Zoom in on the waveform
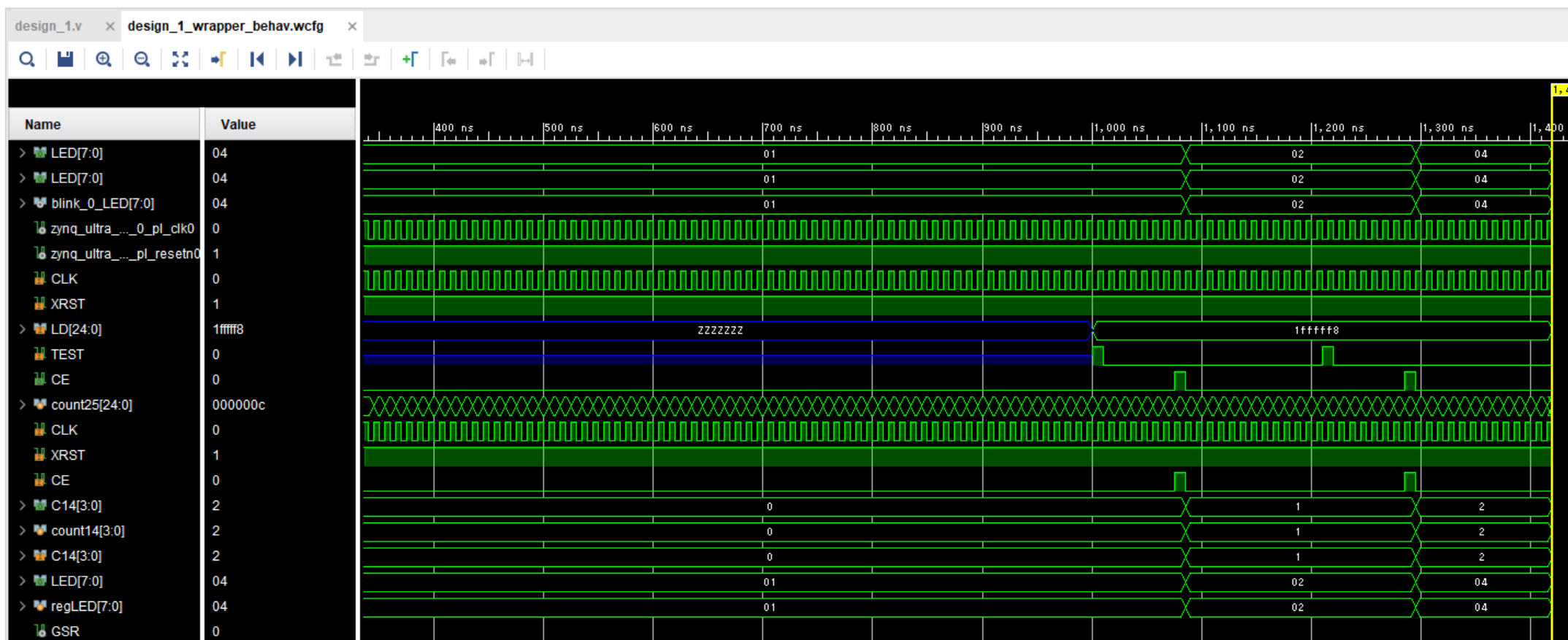 tap(104, 59)
